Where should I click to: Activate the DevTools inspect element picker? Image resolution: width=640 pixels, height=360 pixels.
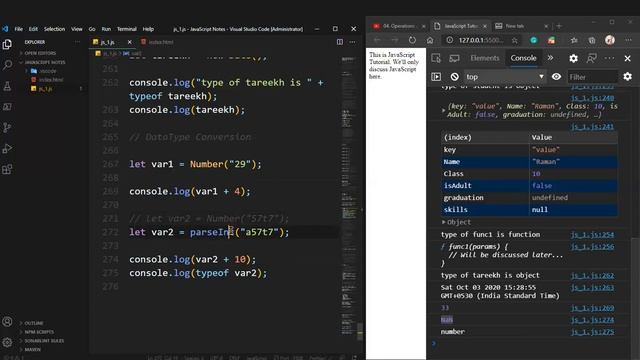click(436, 58)
